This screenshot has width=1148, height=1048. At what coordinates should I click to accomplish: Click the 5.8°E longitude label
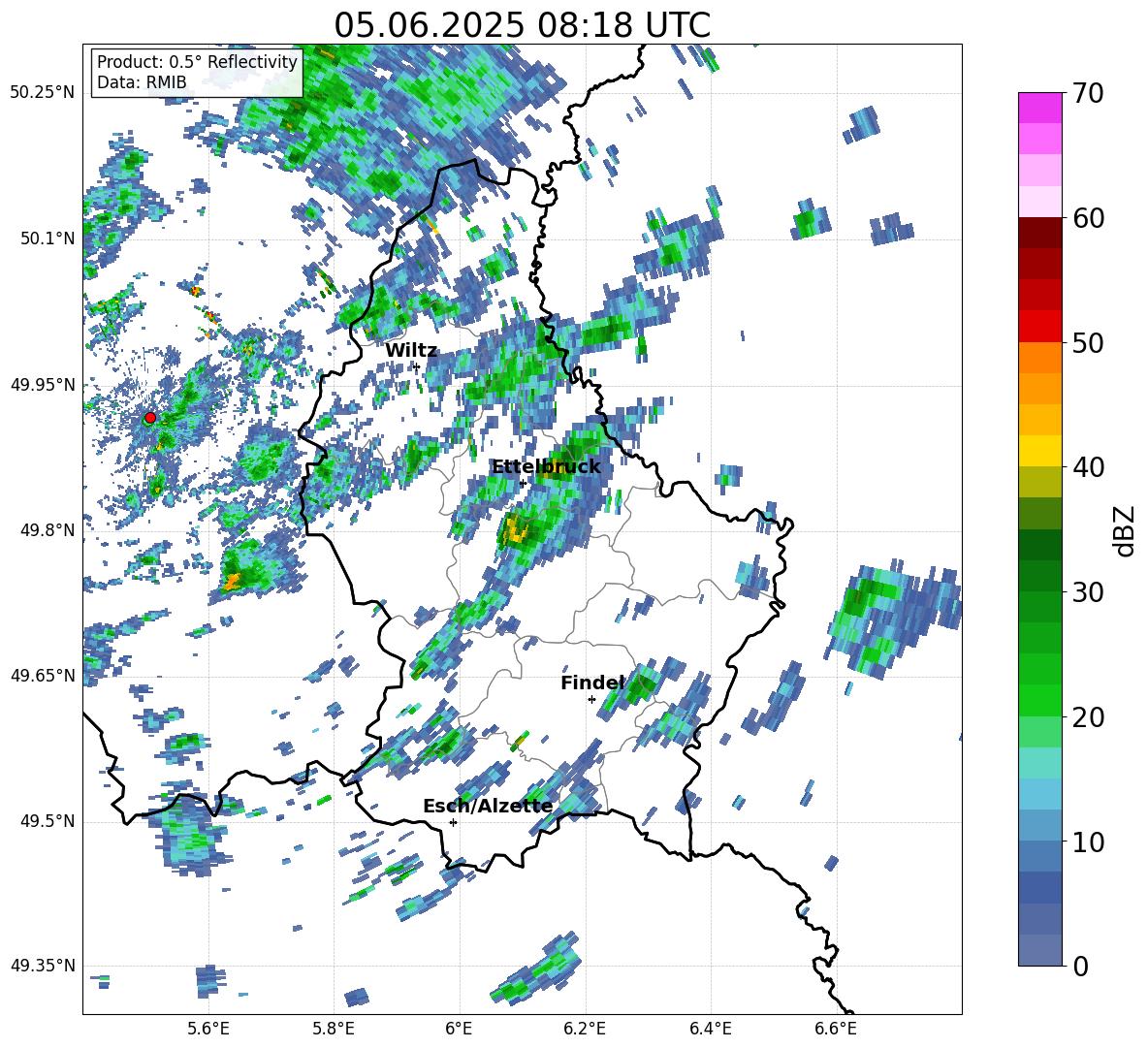tap(334, 1029)
